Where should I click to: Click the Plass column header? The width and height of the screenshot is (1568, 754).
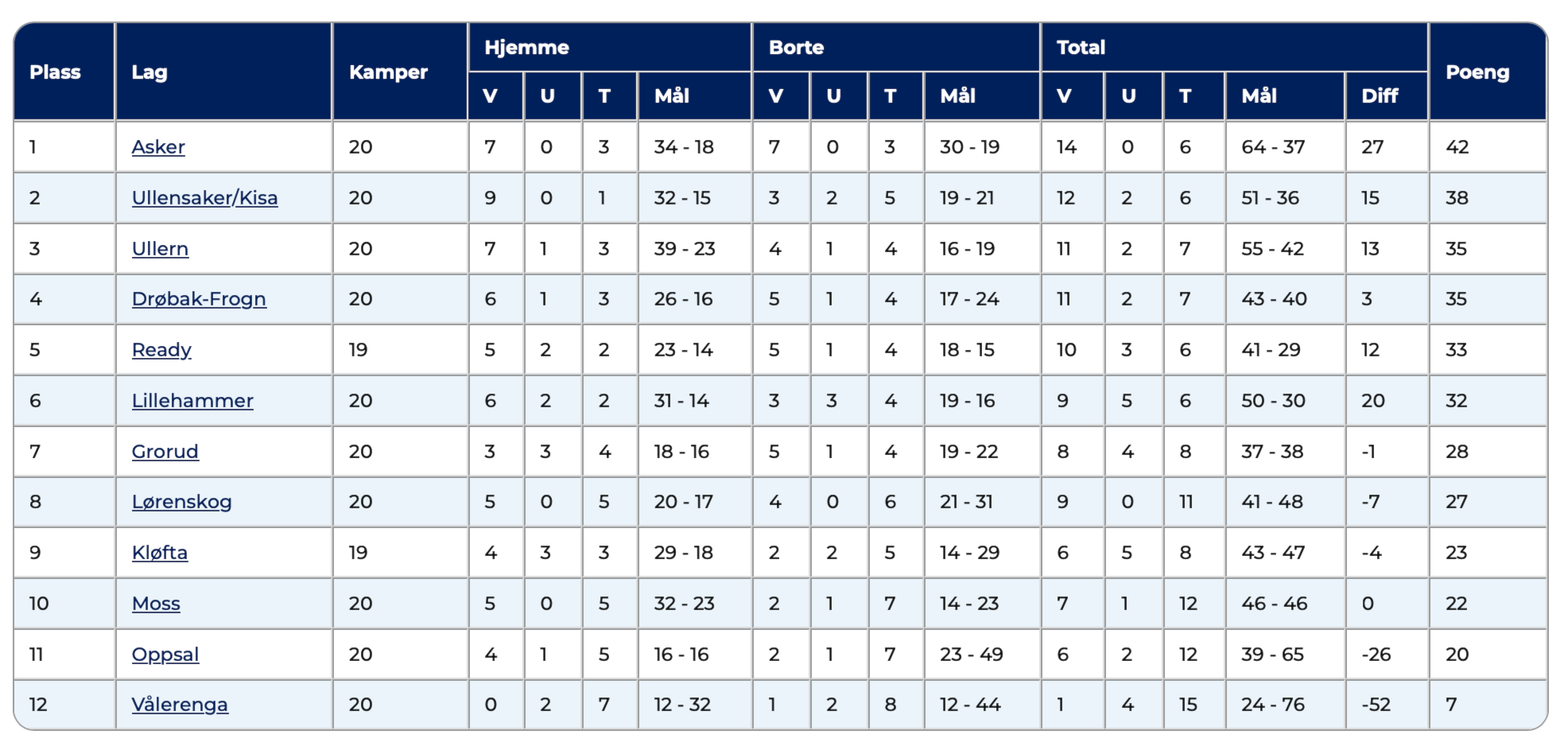(x=55, y=72)
